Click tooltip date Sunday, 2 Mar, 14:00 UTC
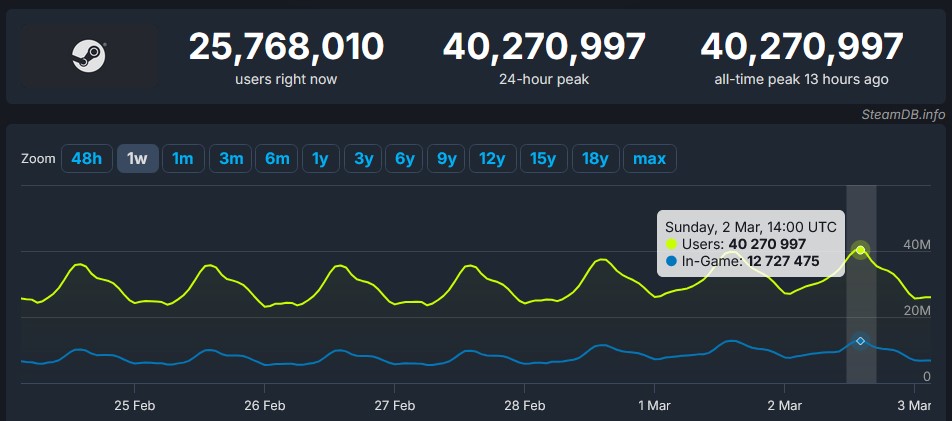This screenshot has width=952, height=421. coord(750,227)
